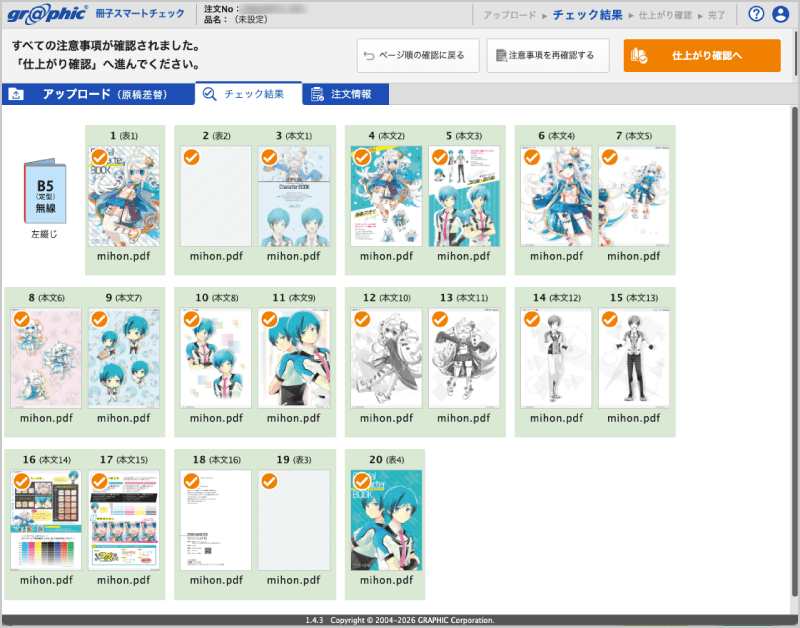This screenshot has width=800, height=628.
Task: Click the 品名 (未設定) text in header
Action: point(236,19)
